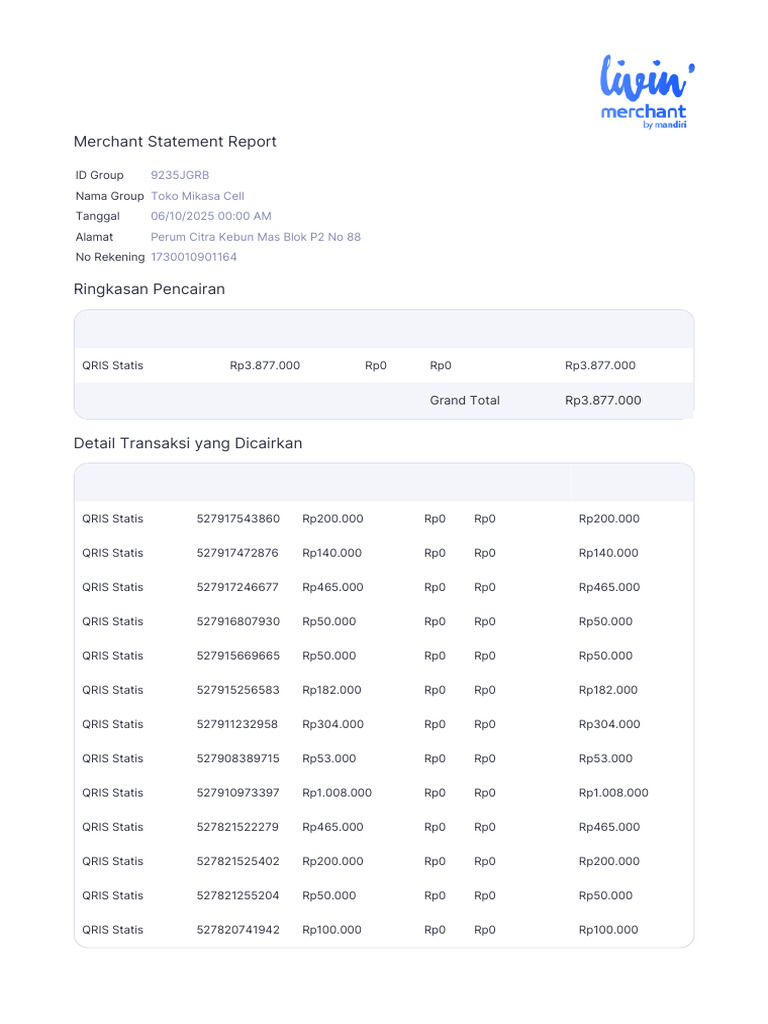Screen dimensions: 768x1024
Task: Select transaction ID 527915669665
Action: point(238,656)
